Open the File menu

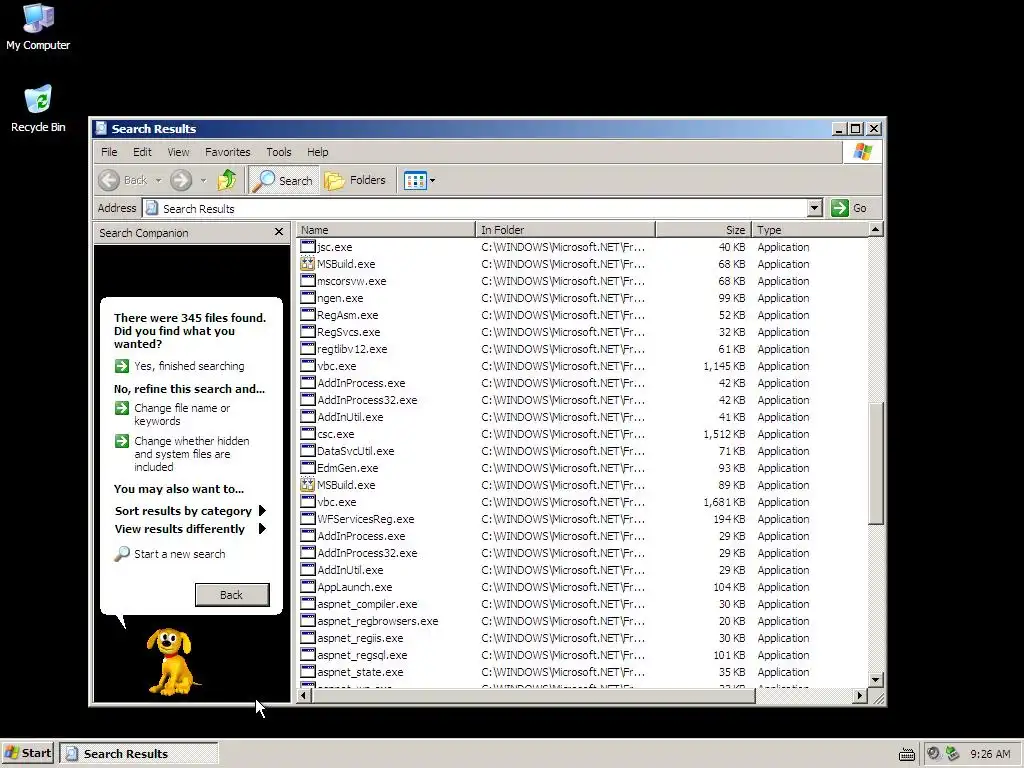coord(109,152)
